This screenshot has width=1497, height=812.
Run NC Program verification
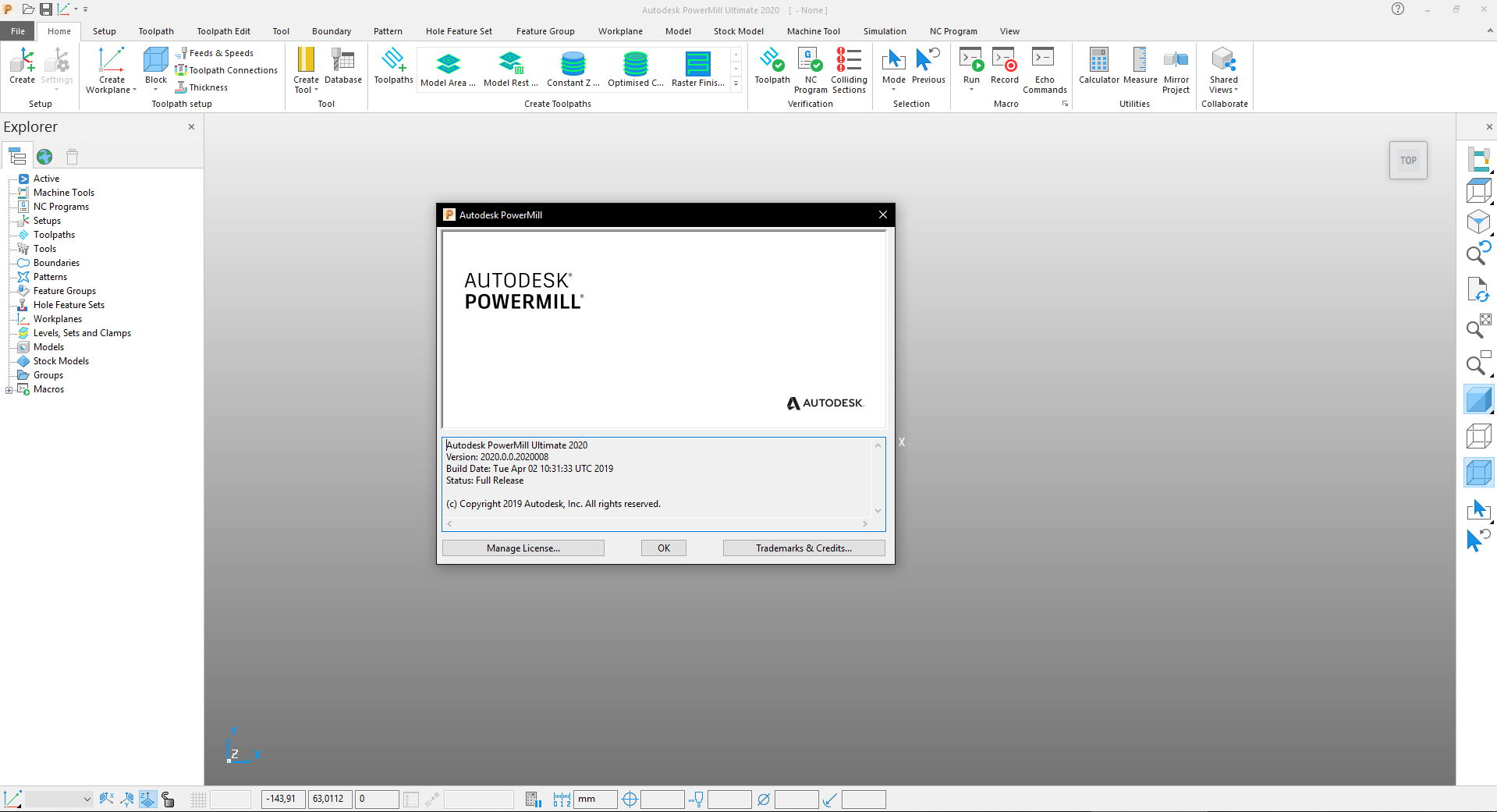(811, 70)
